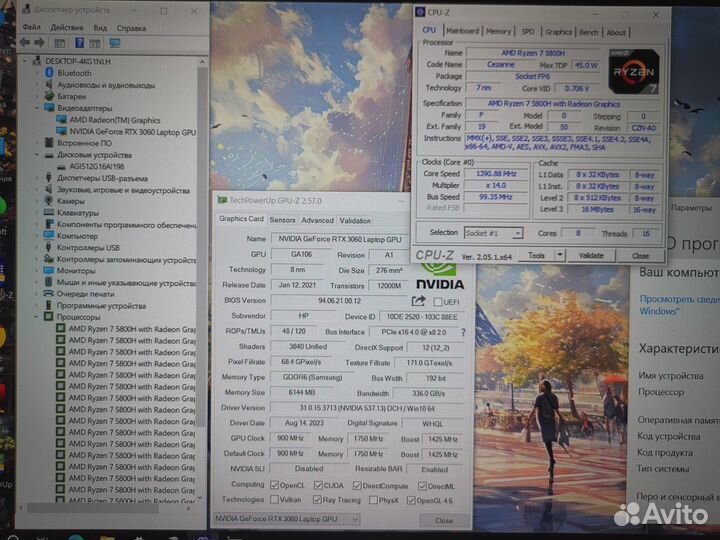This screenshot has height=540, width=720.
Task: Click the Close button in CPU-Z
Action: [x=640, y=256]
